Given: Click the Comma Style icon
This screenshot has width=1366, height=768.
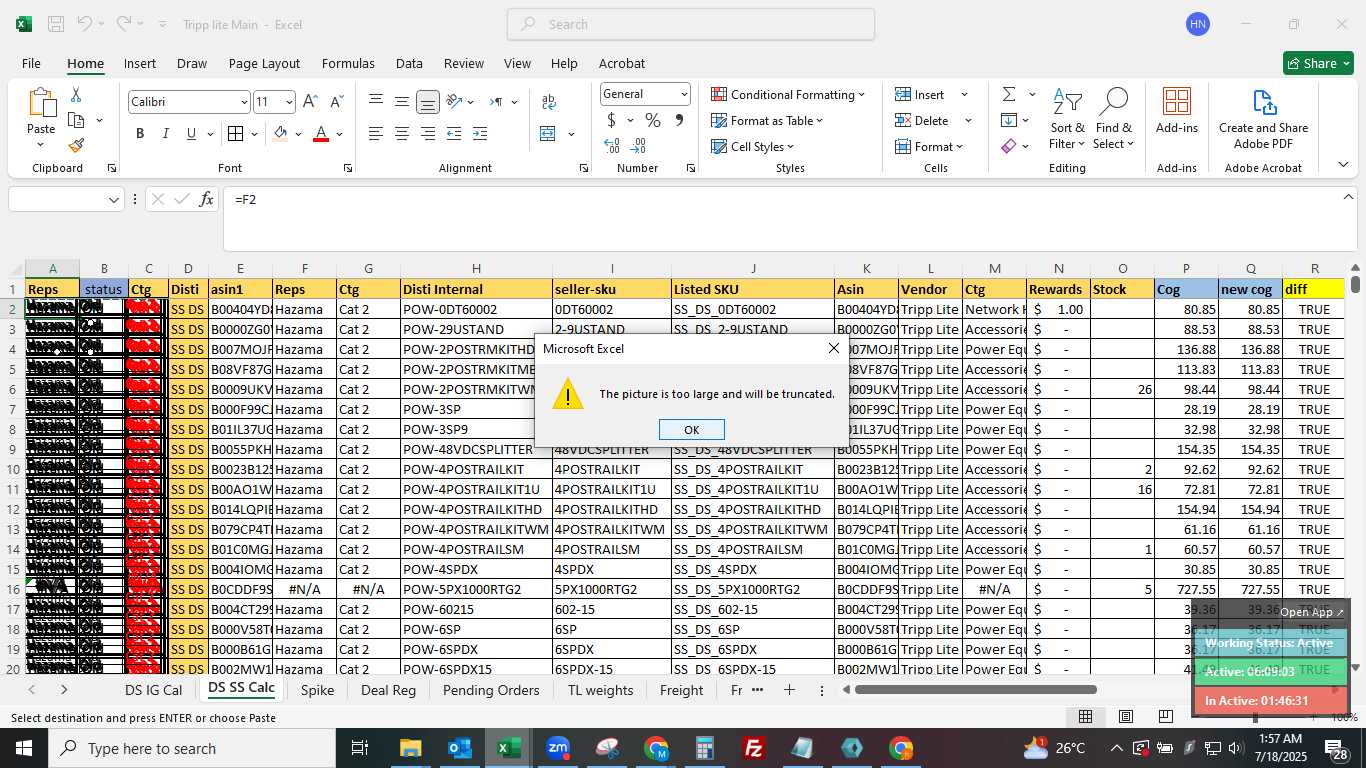Looking at the screenshot, I should pyautogui.click(x=680, y=120).
